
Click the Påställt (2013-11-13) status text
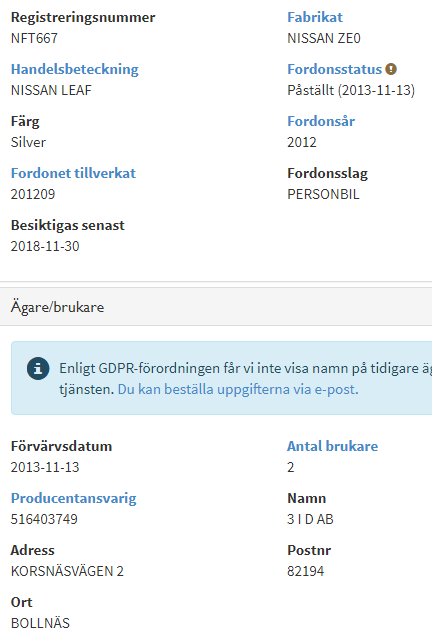coord(351,90)
